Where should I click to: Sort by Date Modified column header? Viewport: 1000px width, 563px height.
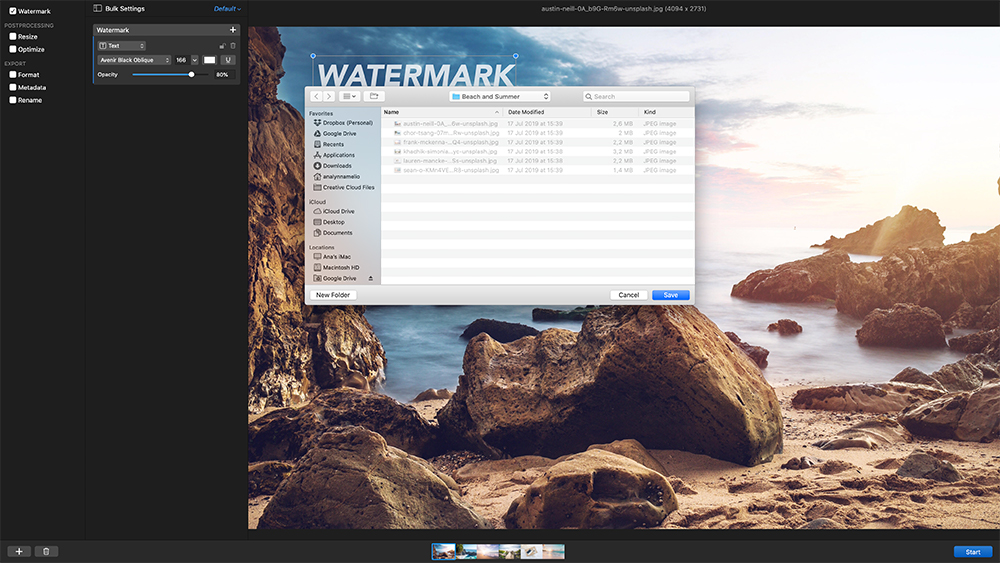coord(548,112)
